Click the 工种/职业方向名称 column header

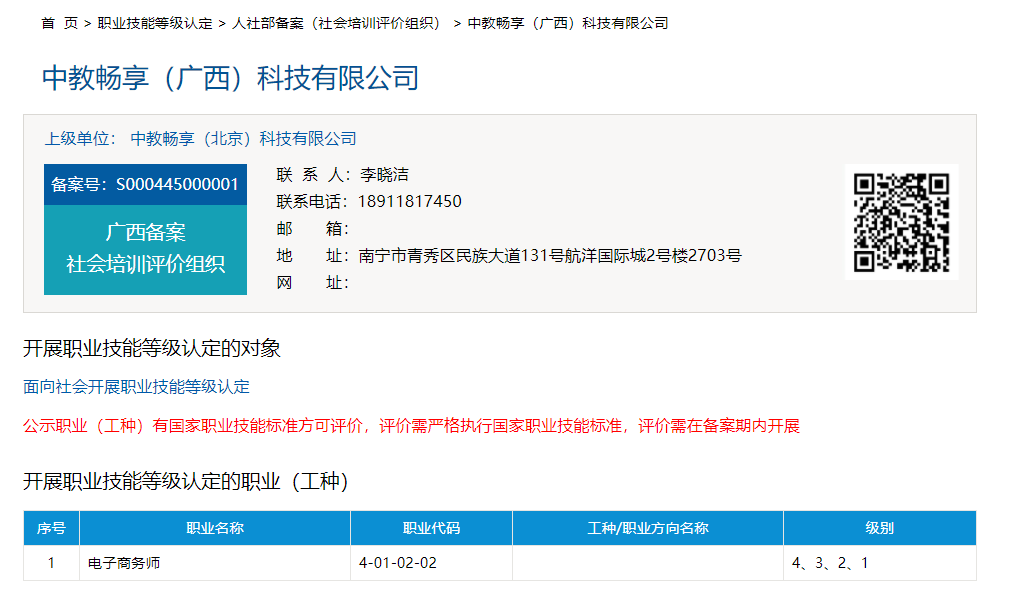pos(647,528)
